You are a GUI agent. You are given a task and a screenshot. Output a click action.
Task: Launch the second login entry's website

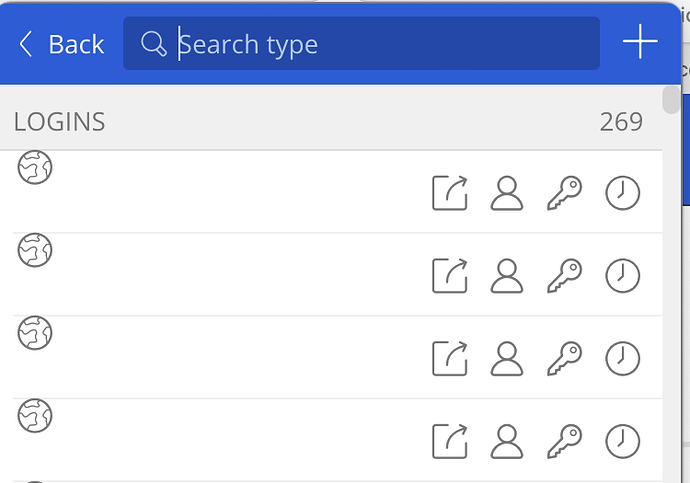(x=450, y=275)
